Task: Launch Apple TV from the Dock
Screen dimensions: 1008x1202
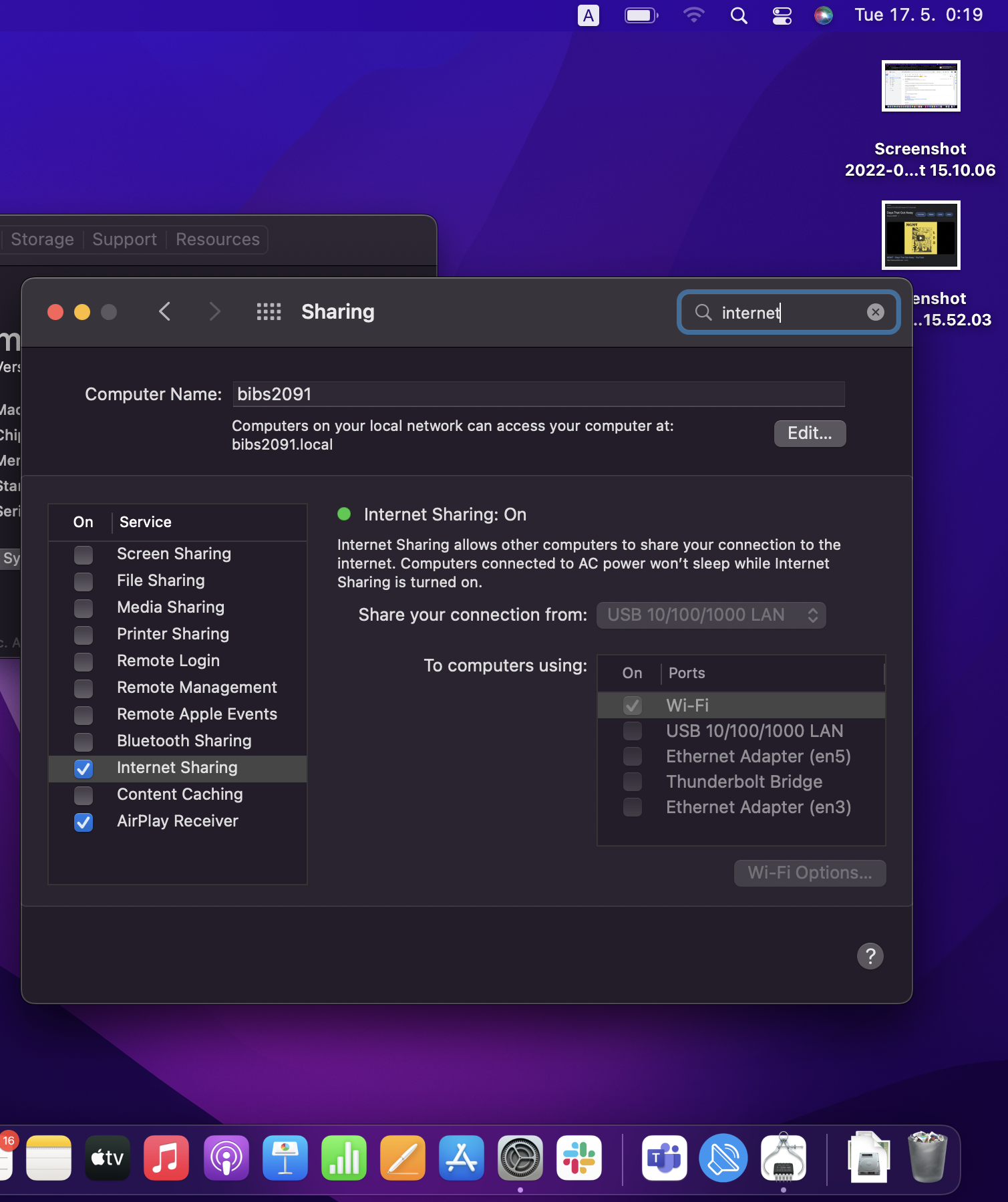Action: tap(108, 1158)
